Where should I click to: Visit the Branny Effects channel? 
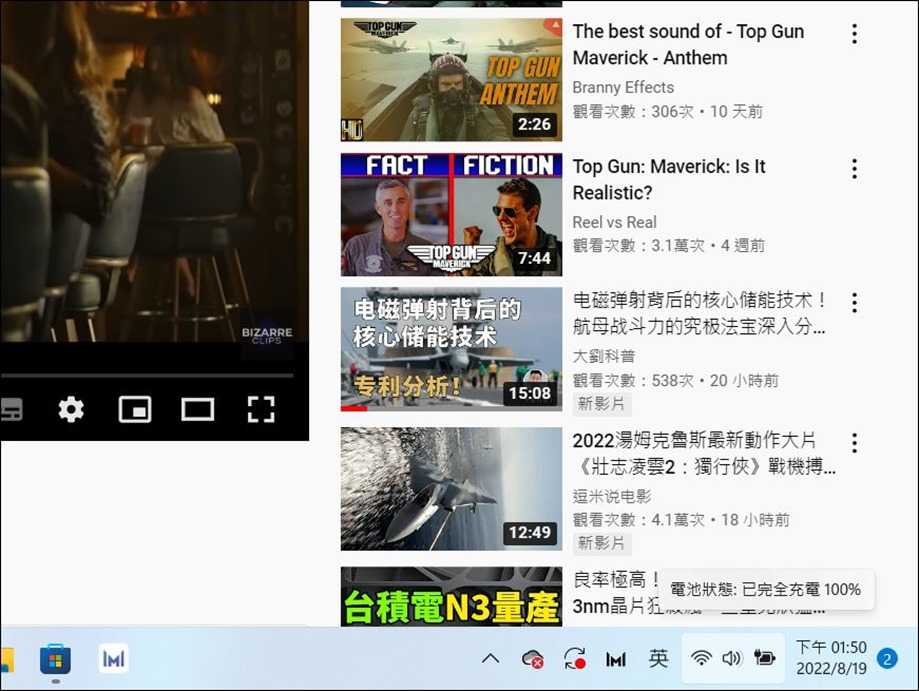click(x=623, y=87)
